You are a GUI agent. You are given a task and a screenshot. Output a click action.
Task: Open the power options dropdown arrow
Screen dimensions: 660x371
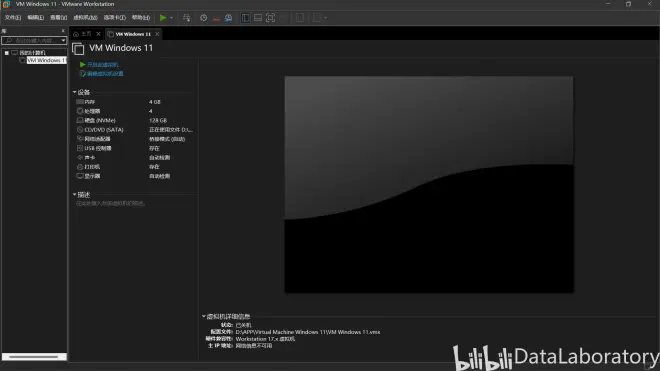coord(171,18)
